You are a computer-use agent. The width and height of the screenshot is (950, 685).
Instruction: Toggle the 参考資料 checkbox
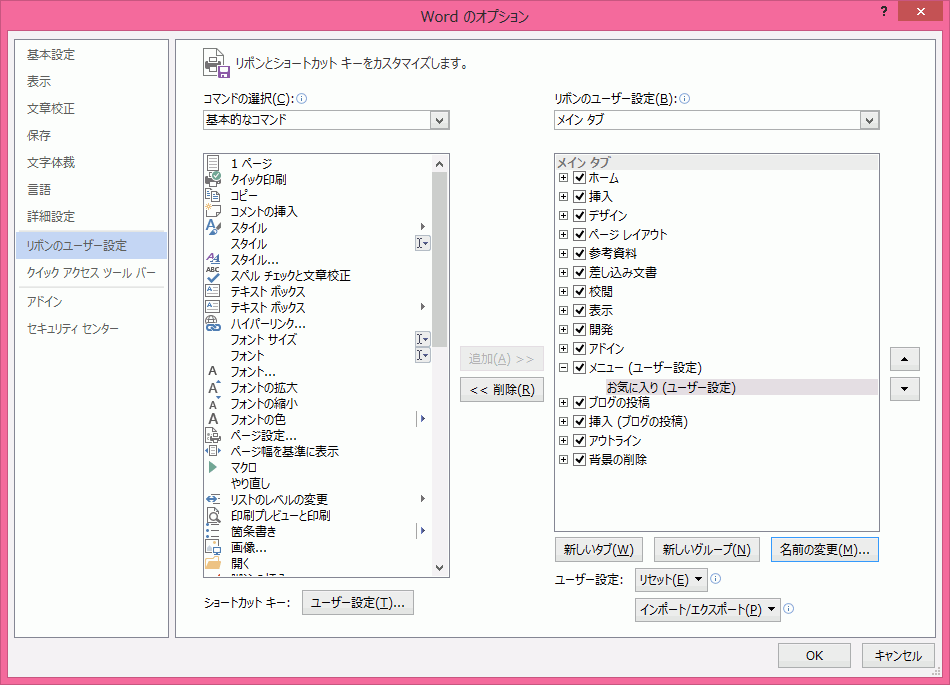click(x=579, y=253)
